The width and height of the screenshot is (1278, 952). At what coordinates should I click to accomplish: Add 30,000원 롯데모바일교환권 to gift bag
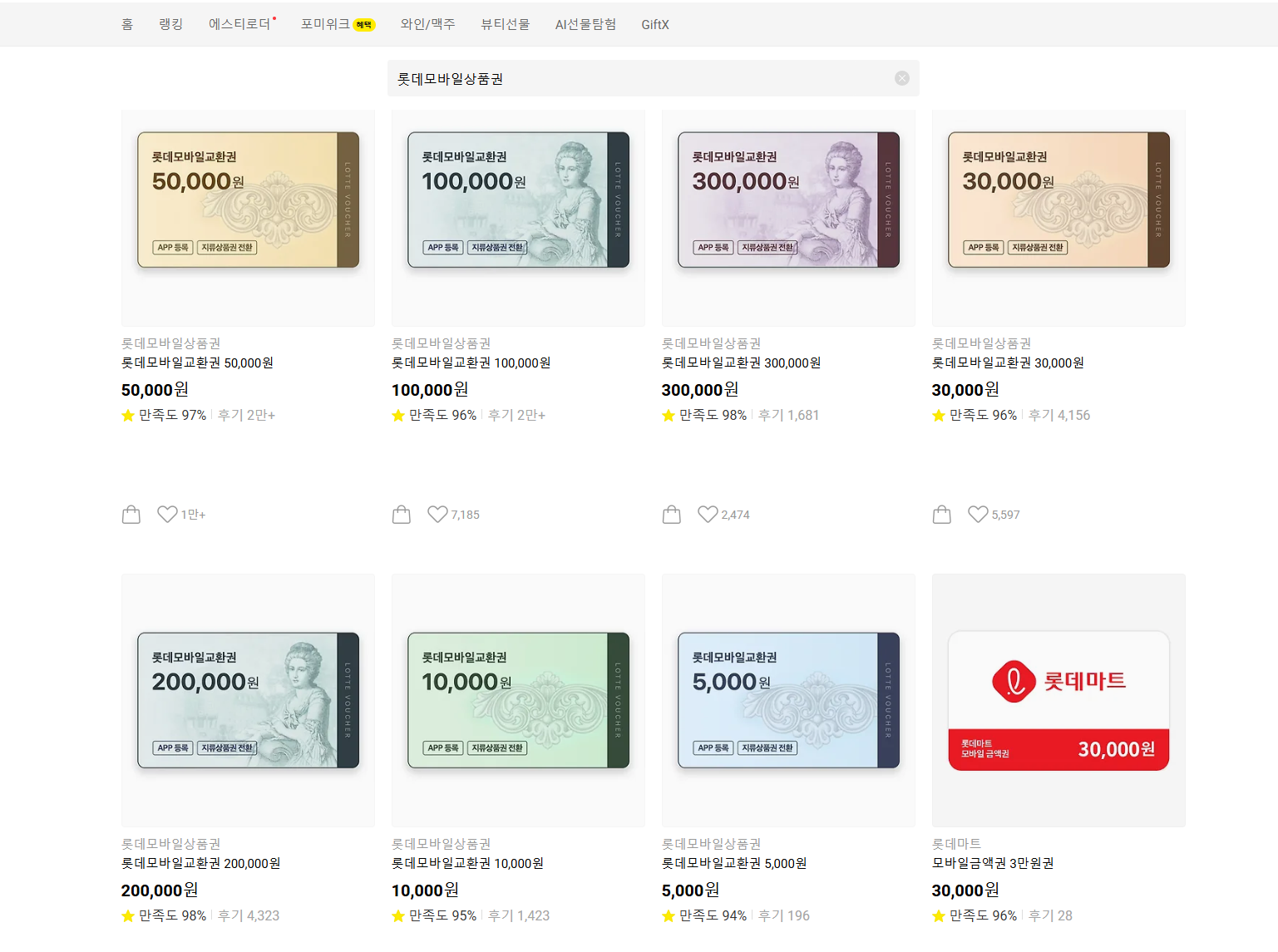pyautogui.click(x=942, y=515)
